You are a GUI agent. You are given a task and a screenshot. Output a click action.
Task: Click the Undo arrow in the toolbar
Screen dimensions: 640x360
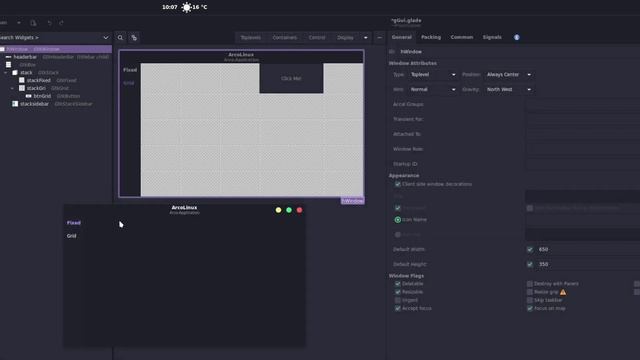point(49,23)
